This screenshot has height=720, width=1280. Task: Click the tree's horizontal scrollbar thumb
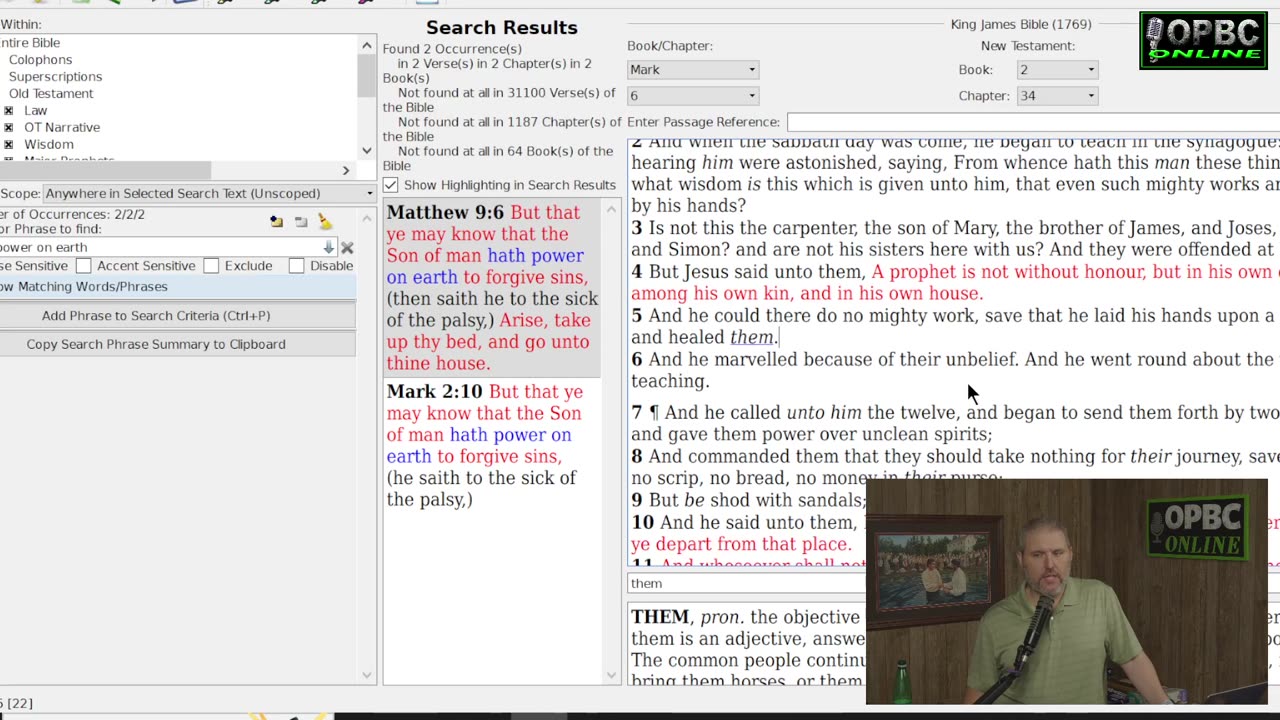pos(105,171)
